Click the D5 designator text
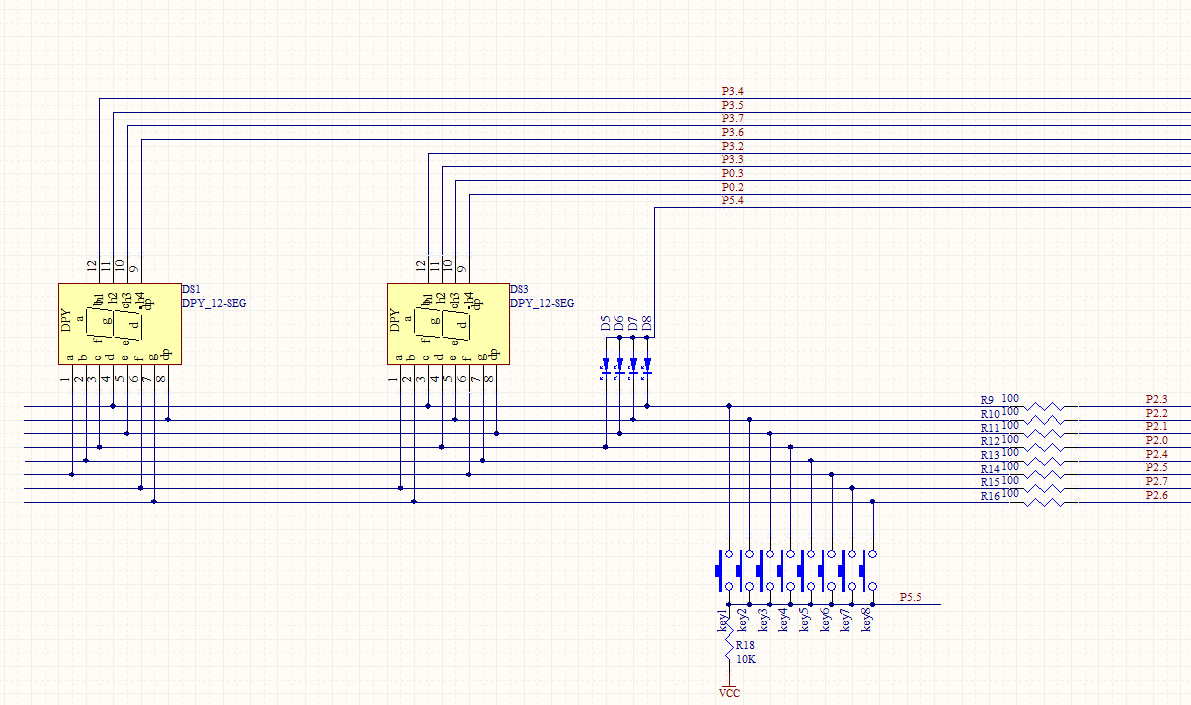This screenshot has width=1191, height=705. pyautogui.click(x=605, y=324)
